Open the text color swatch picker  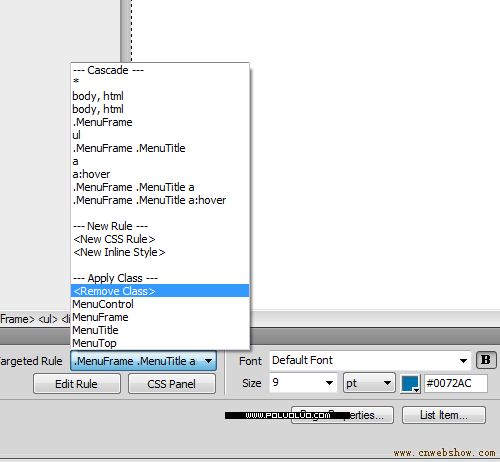coord(410,384)
